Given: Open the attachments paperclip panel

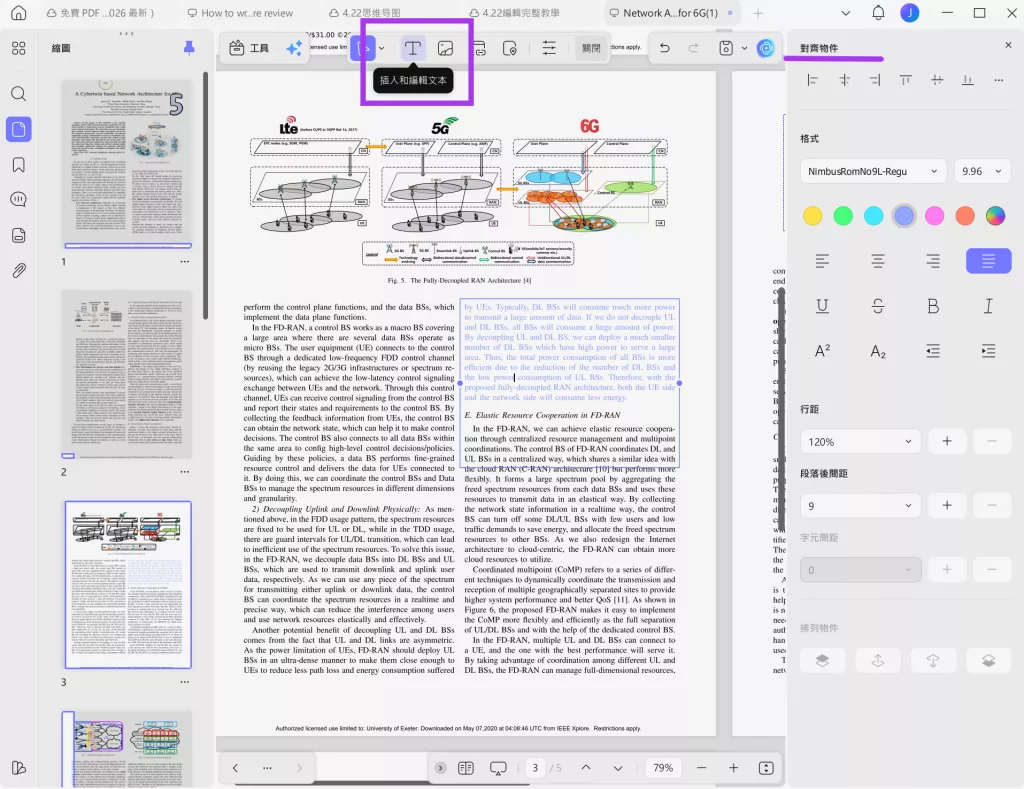Looking at the screenshot, I should tap(19, 270).
